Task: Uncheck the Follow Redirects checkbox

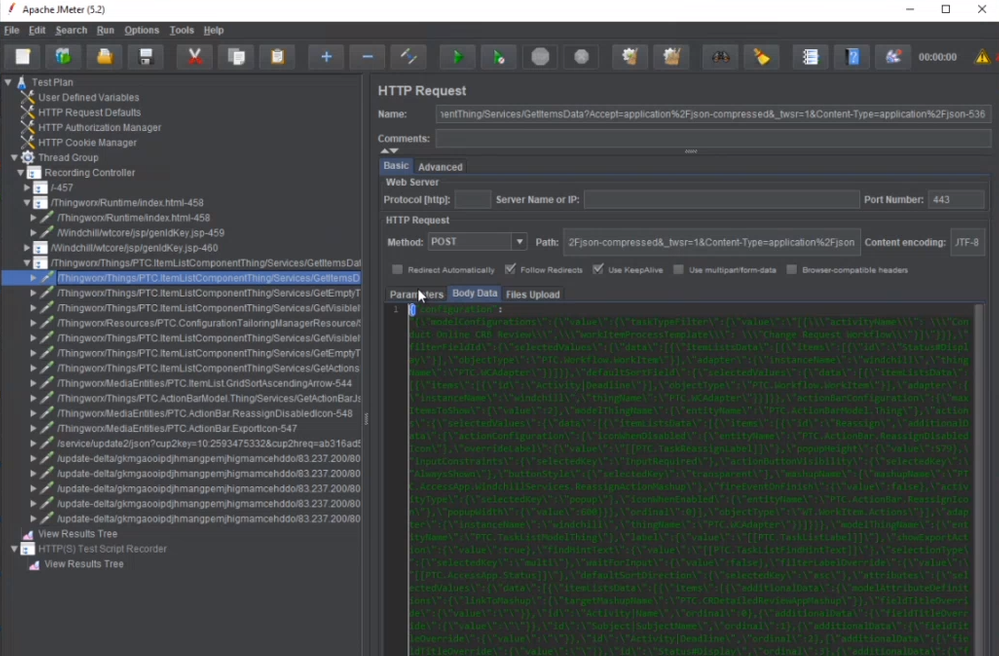Action: point(511,270)
